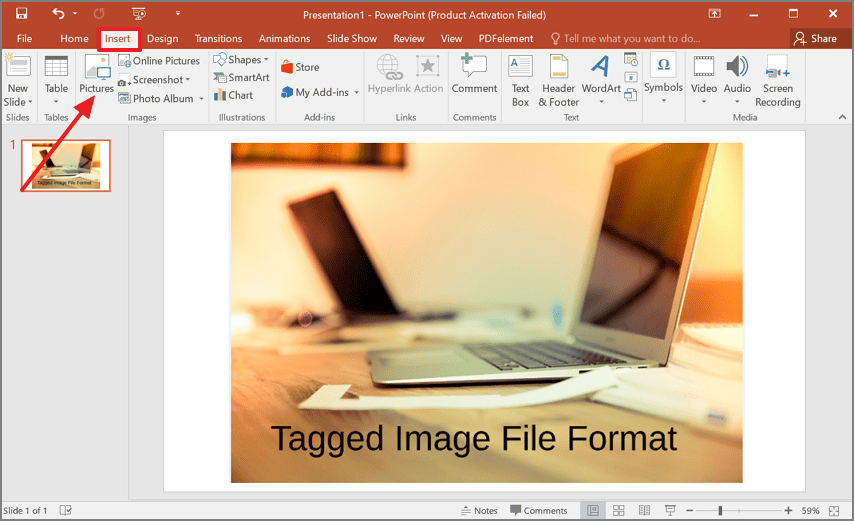Open the WordArt styles gallery
854x521 pixels.
(x=601, y=79)
